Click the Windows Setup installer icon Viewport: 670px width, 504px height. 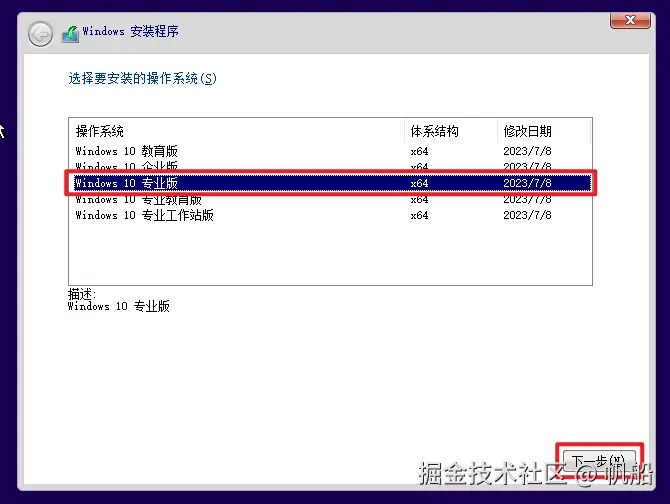pos(70,34)
